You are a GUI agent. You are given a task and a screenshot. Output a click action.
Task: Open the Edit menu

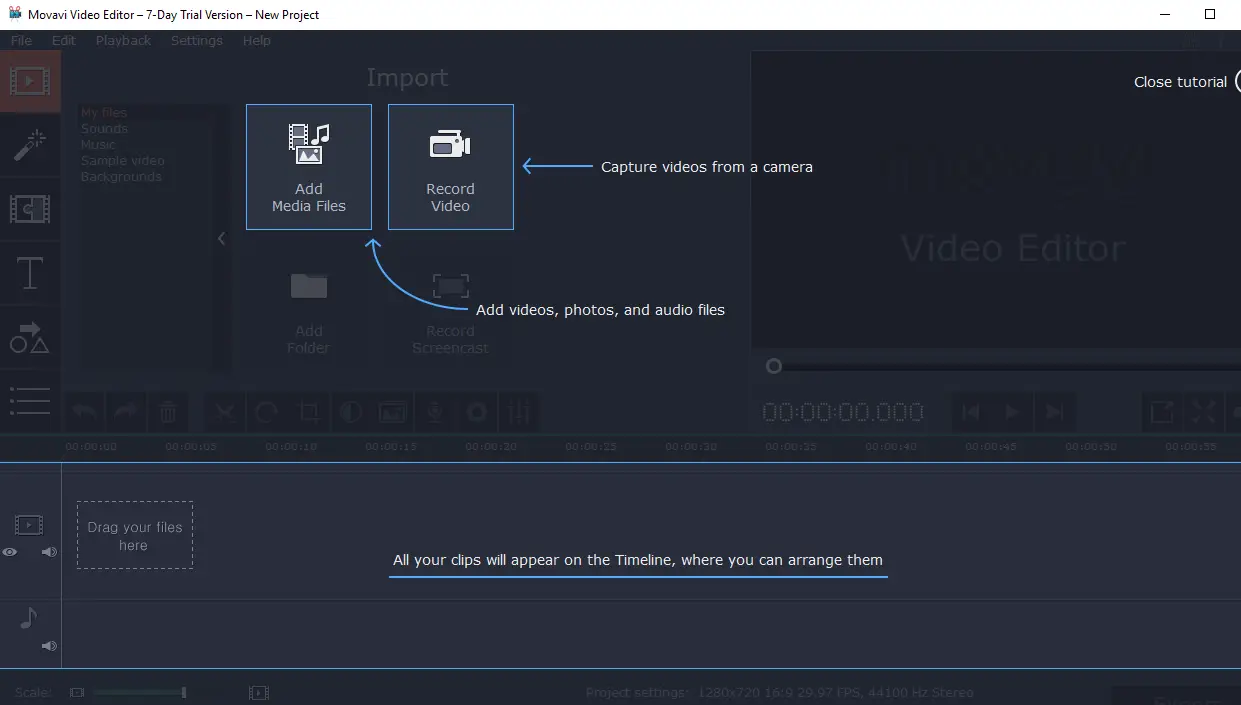[x=64, y=40]
